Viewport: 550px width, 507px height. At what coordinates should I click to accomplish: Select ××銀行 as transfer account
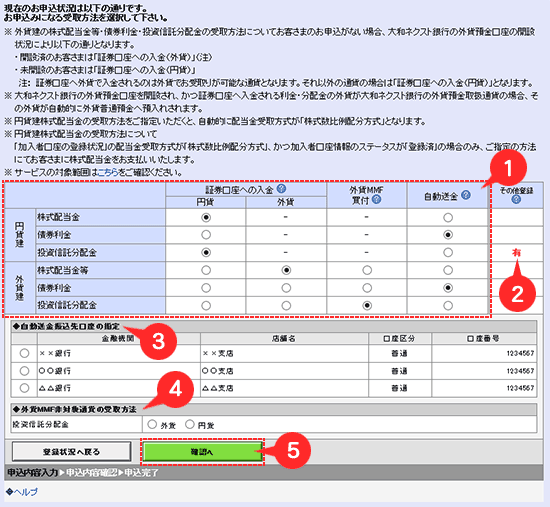tap(24, 353)
